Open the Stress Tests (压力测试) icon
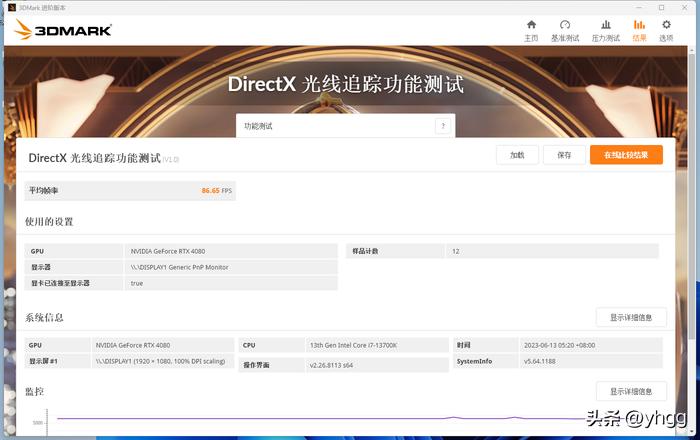Viewport: 700px width, 440px height. click(606, 25)
